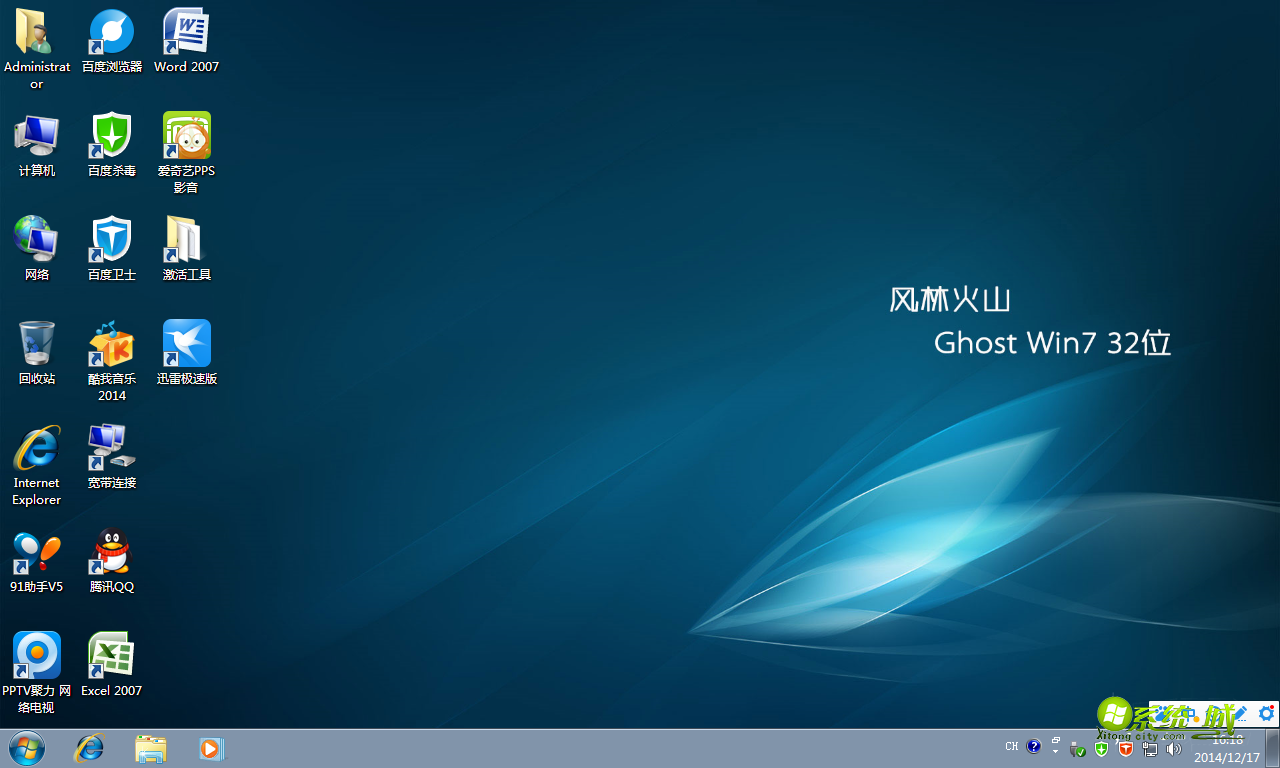Open the volume slider from the speaker icon
Image resolution: width=1280 pixels, height=768 pixels.
point(1173,748)
